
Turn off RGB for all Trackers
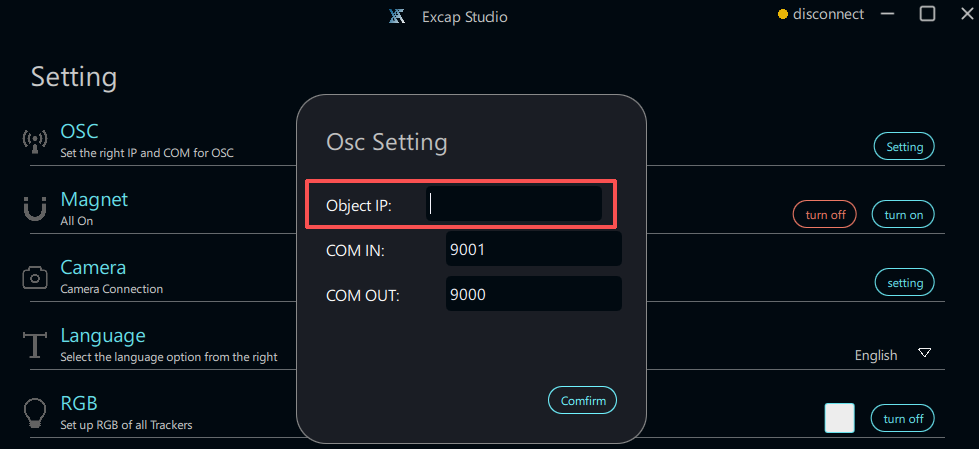coord(903,418)
